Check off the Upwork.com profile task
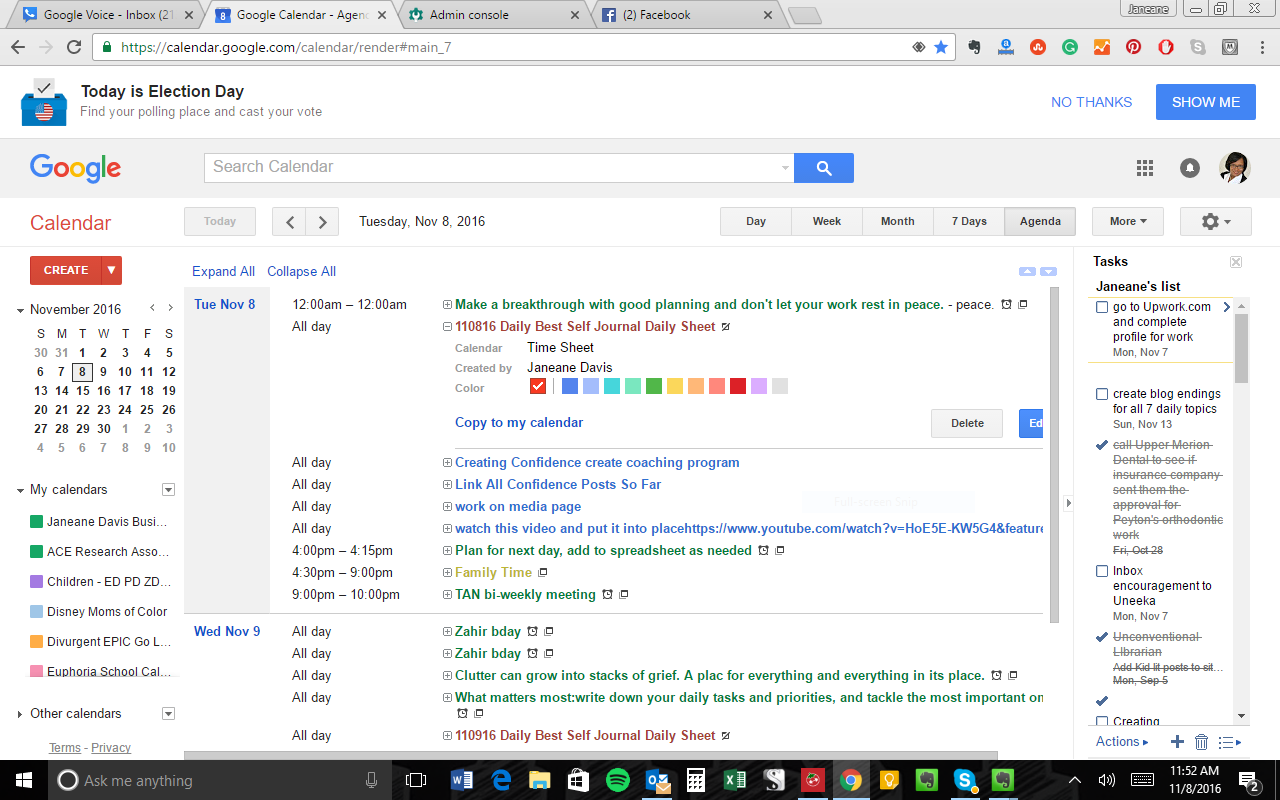 [1102, 308]
